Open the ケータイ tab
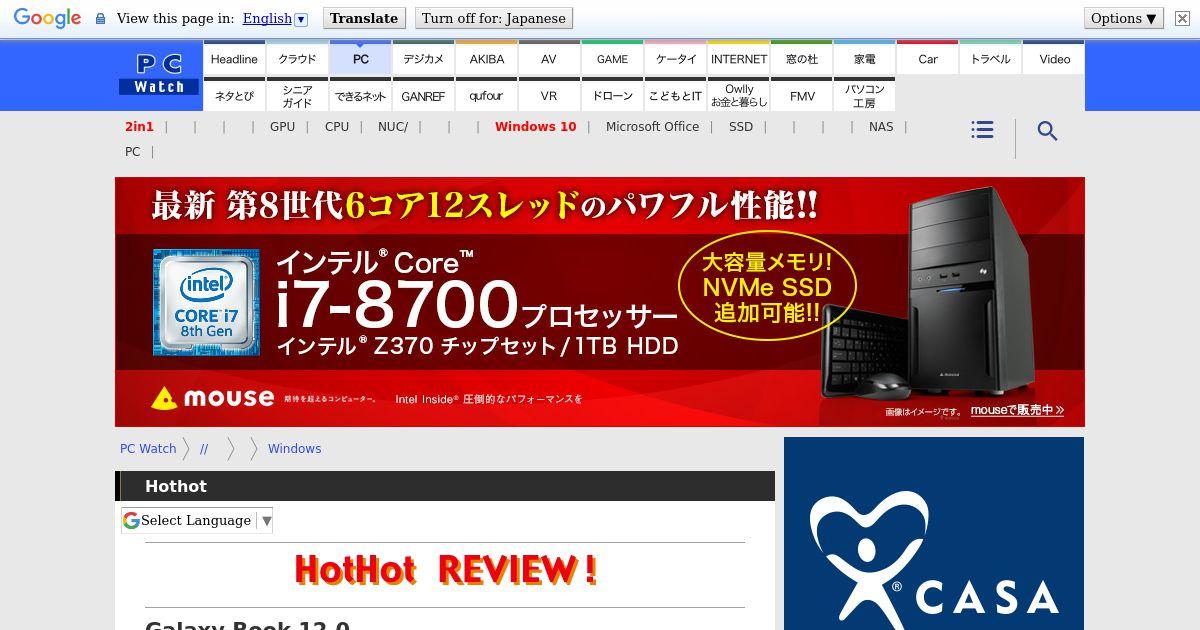 pyautogui.click(x=675, y=58)
